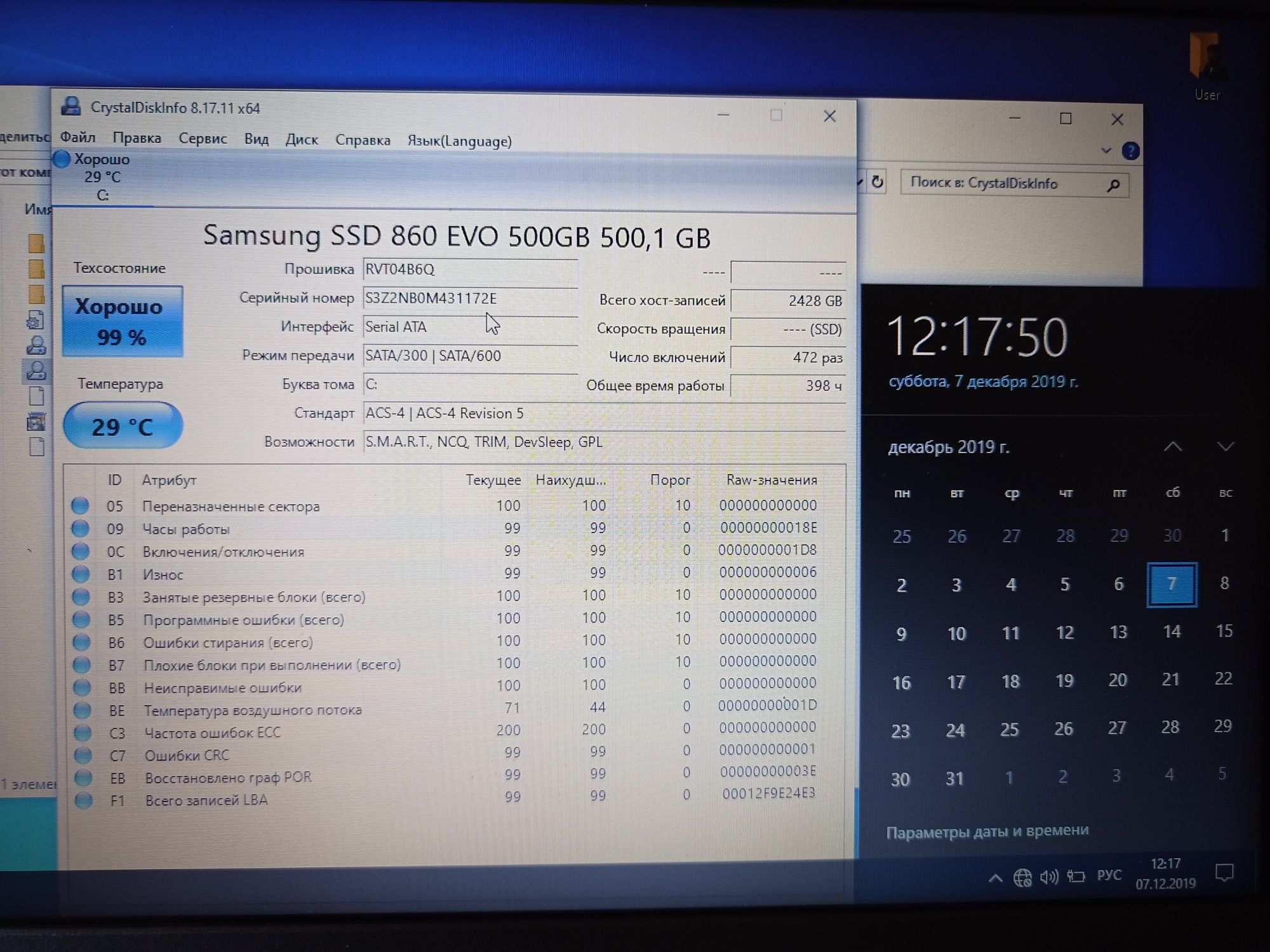Click the volume speaker tray icon
Image resolution: width=1270 pixels, height=952 pixels.
1049,877
